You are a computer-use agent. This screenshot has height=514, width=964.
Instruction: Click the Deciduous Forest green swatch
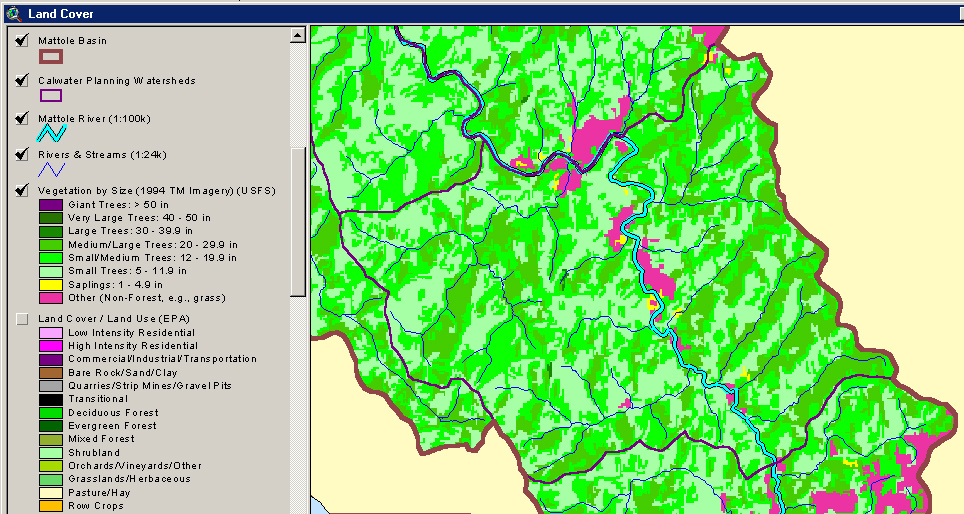pyautogui.click(x=51, y=413)
